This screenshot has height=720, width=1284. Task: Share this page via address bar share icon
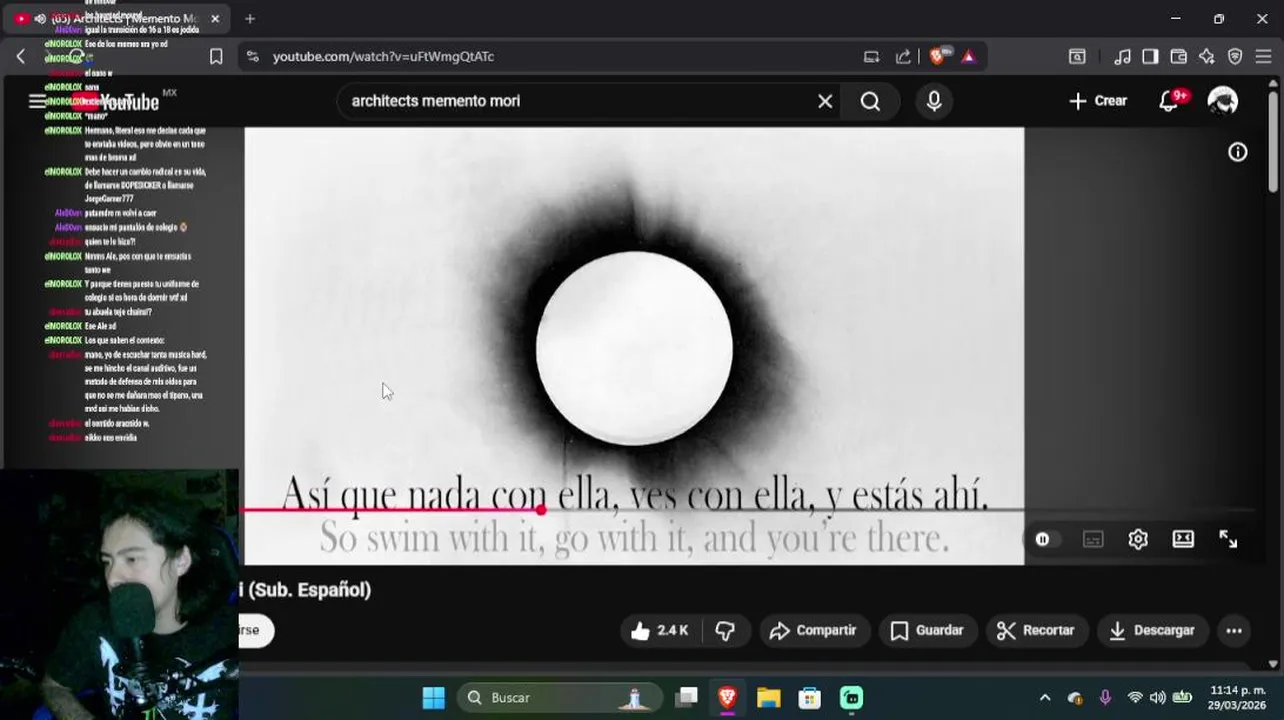903,57
